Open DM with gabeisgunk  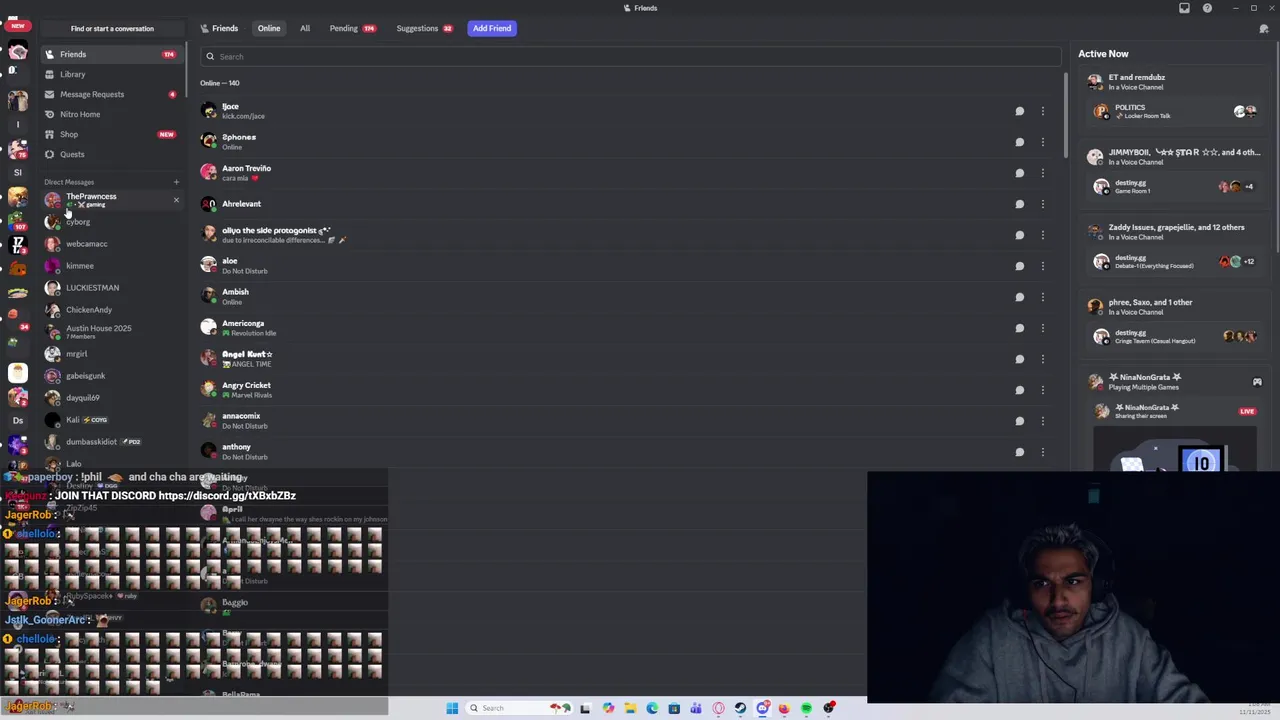[110, 376]
